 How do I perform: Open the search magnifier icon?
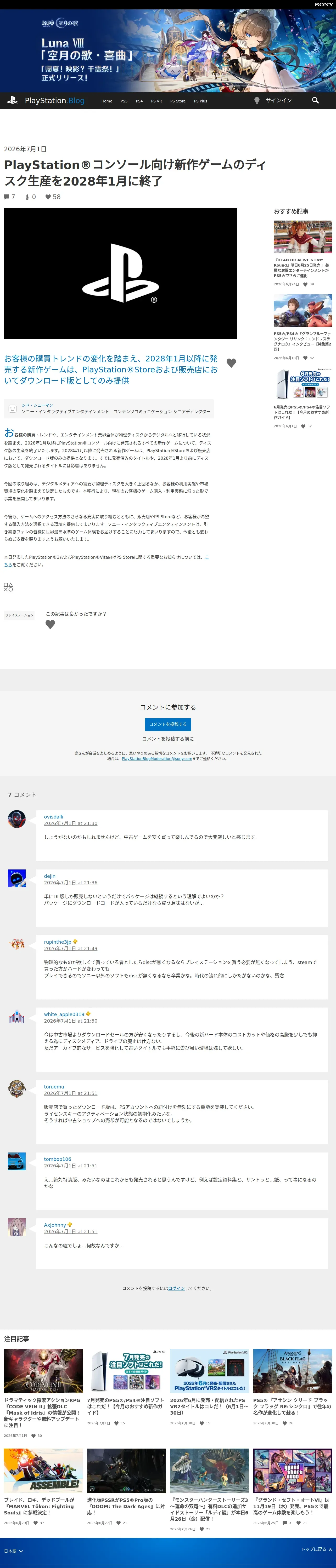(315, 100)
